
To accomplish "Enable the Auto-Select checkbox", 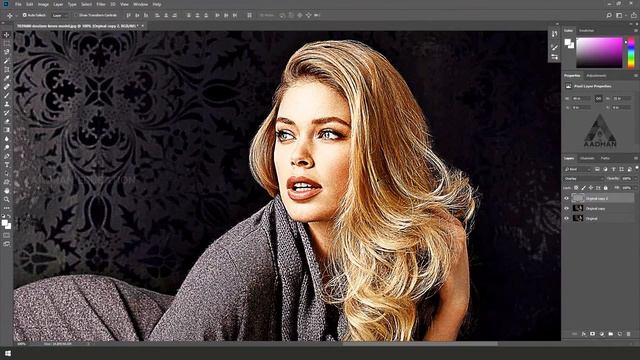I will 24,15.
